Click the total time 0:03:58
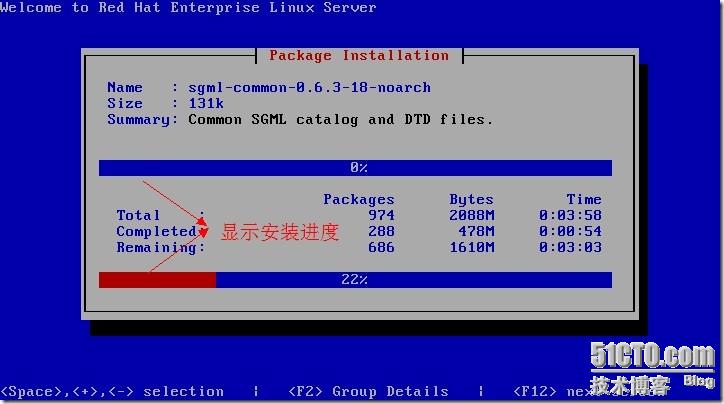 tap(570, 215)
